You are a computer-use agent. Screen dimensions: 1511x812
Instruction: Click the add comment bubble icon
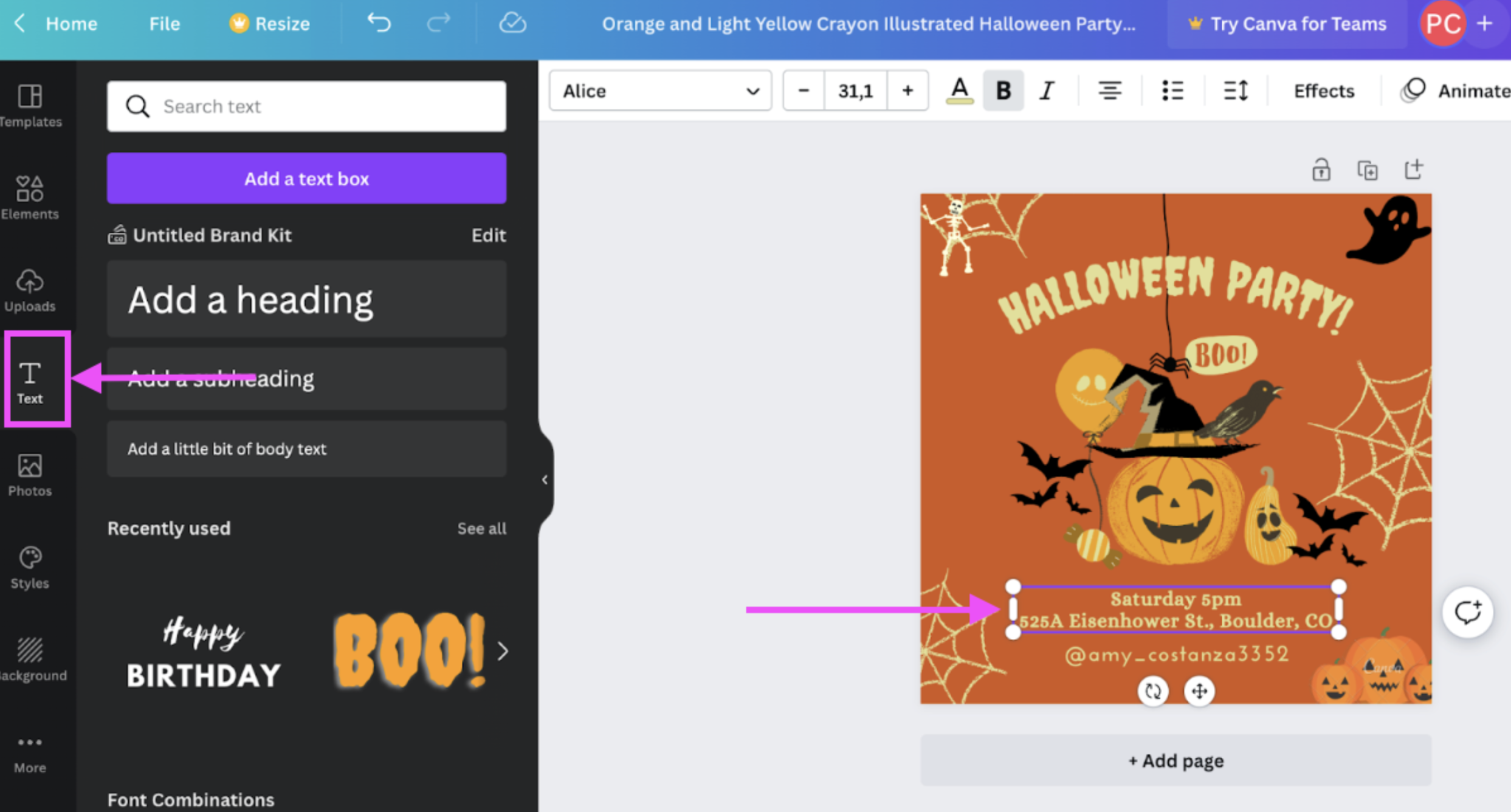1467,612
